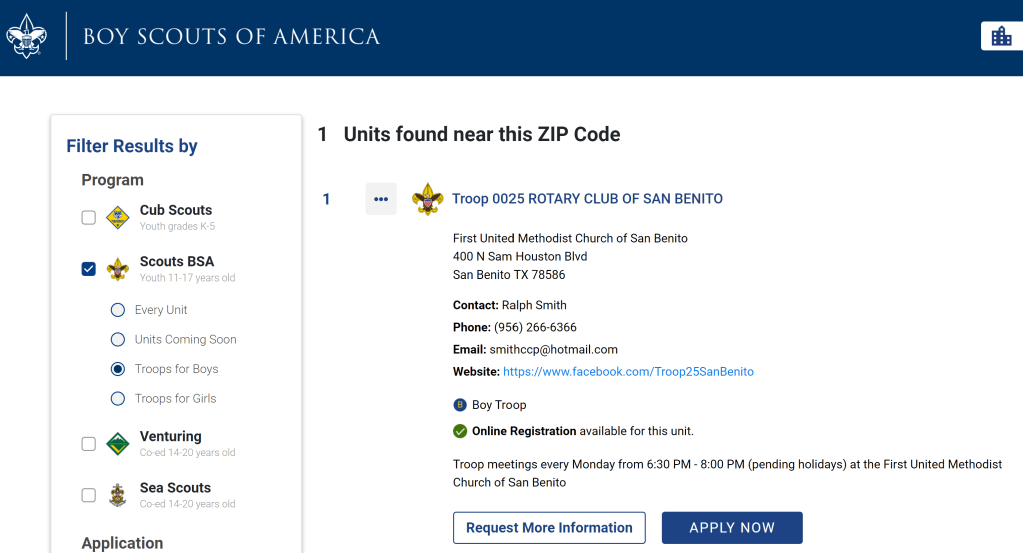Enable the Cub Scouts checkbox

pyautogui.click(x=89, y=218)
